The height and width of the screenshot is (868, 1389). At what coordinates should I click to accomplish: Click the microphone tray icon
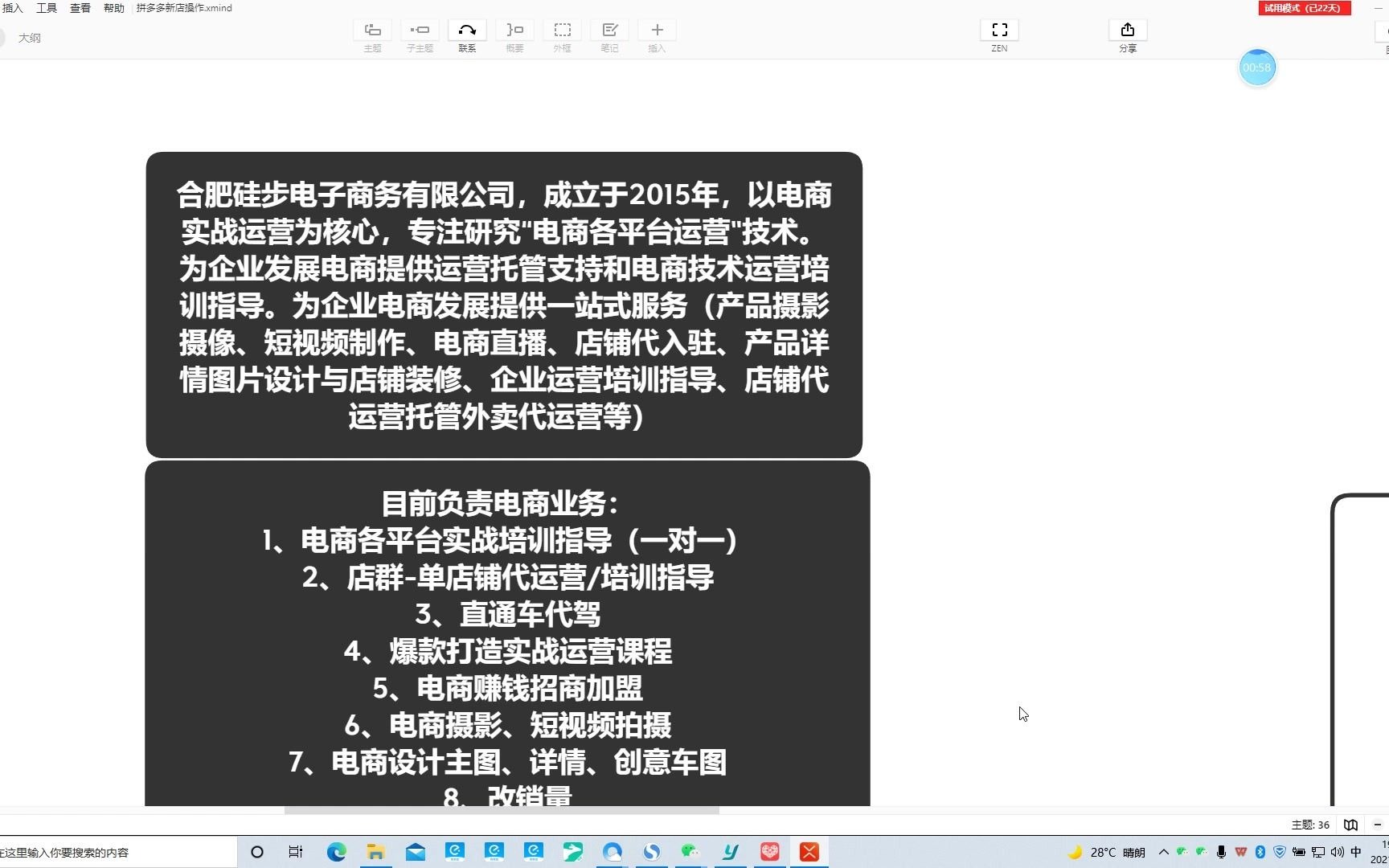(x=1221, y=852)
